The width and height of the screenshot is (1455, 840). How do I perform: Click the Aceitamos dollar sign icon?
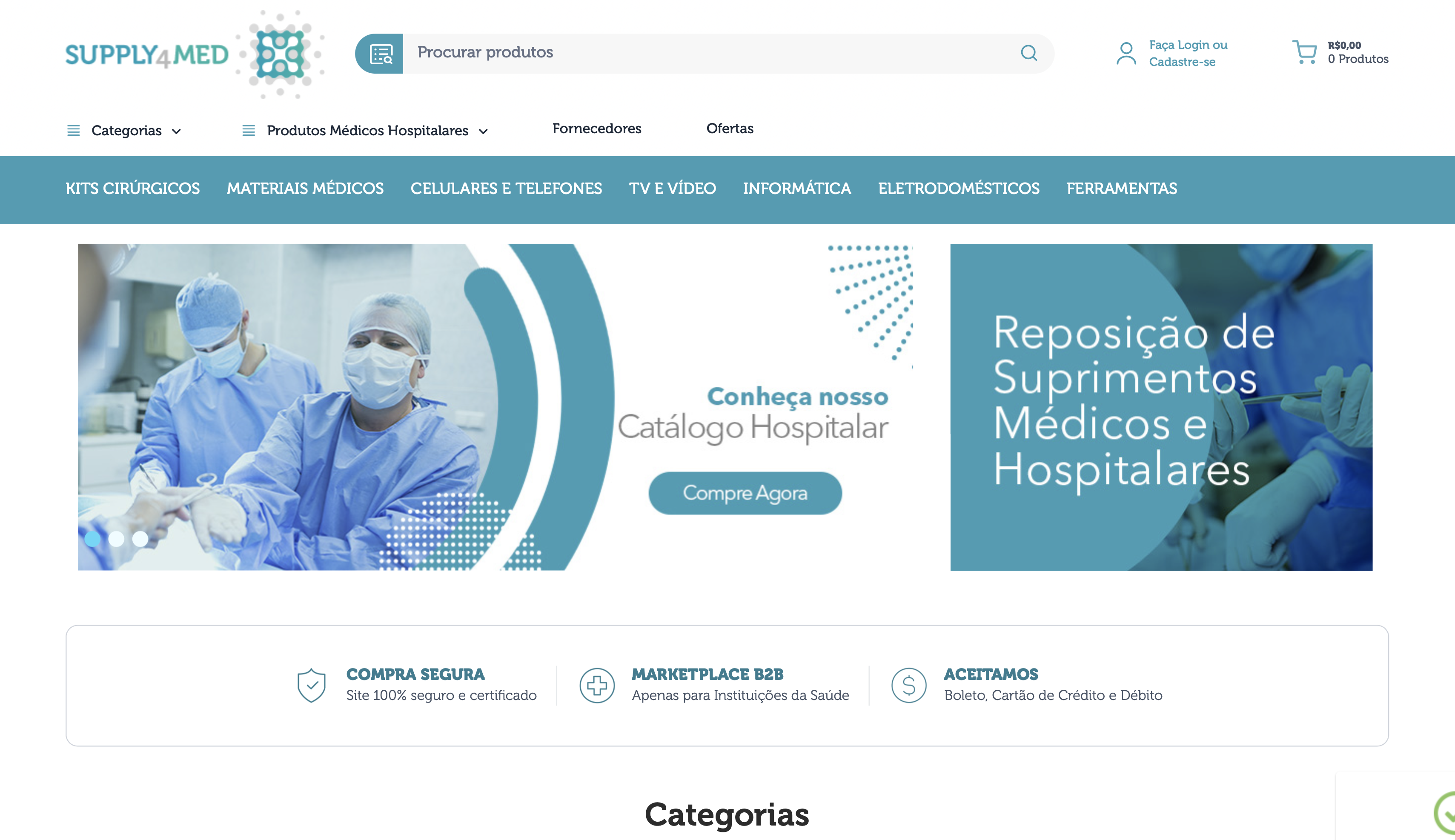(x=908, y=686)
